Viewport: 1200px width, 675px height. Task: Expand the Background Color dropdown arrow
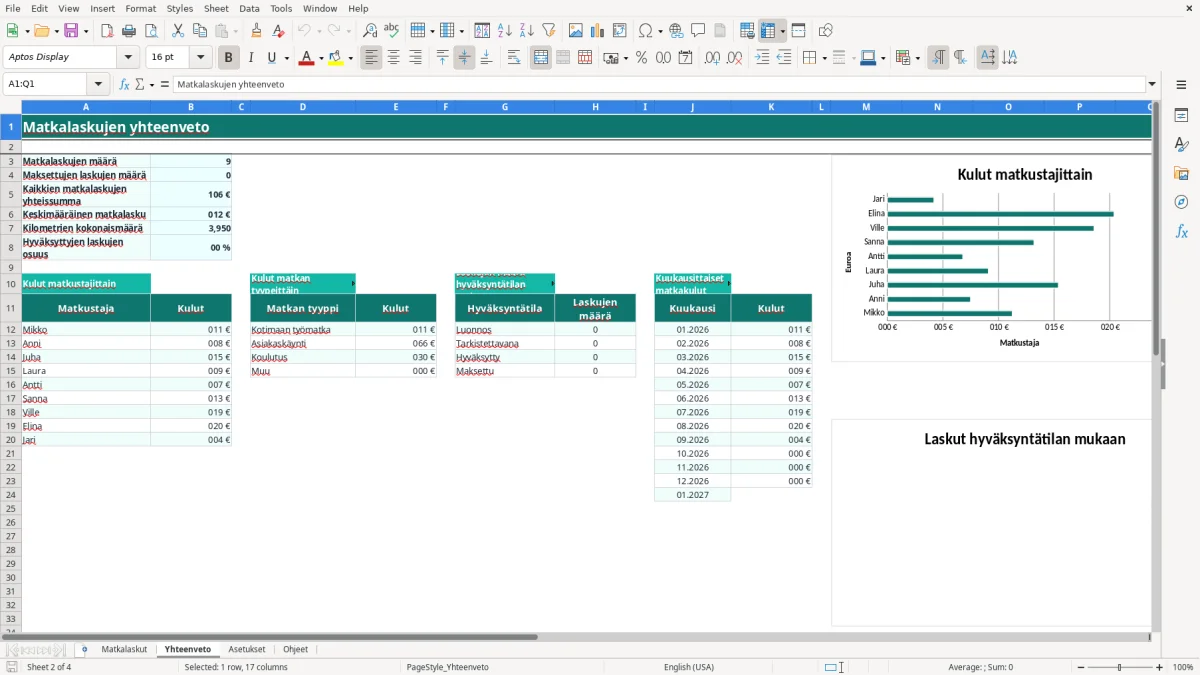350,59
